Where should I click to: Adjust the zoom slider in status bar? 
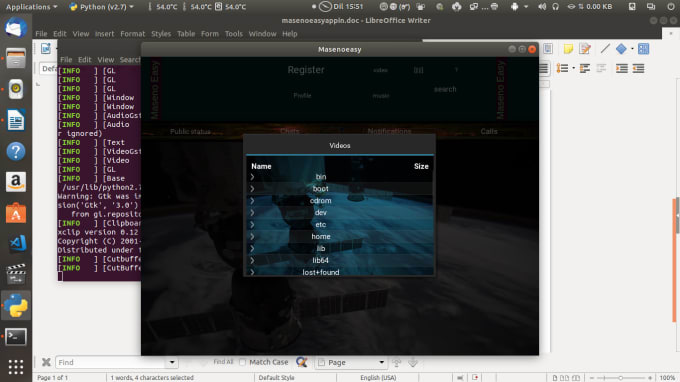pyautogui.click(x=621, y=378)
